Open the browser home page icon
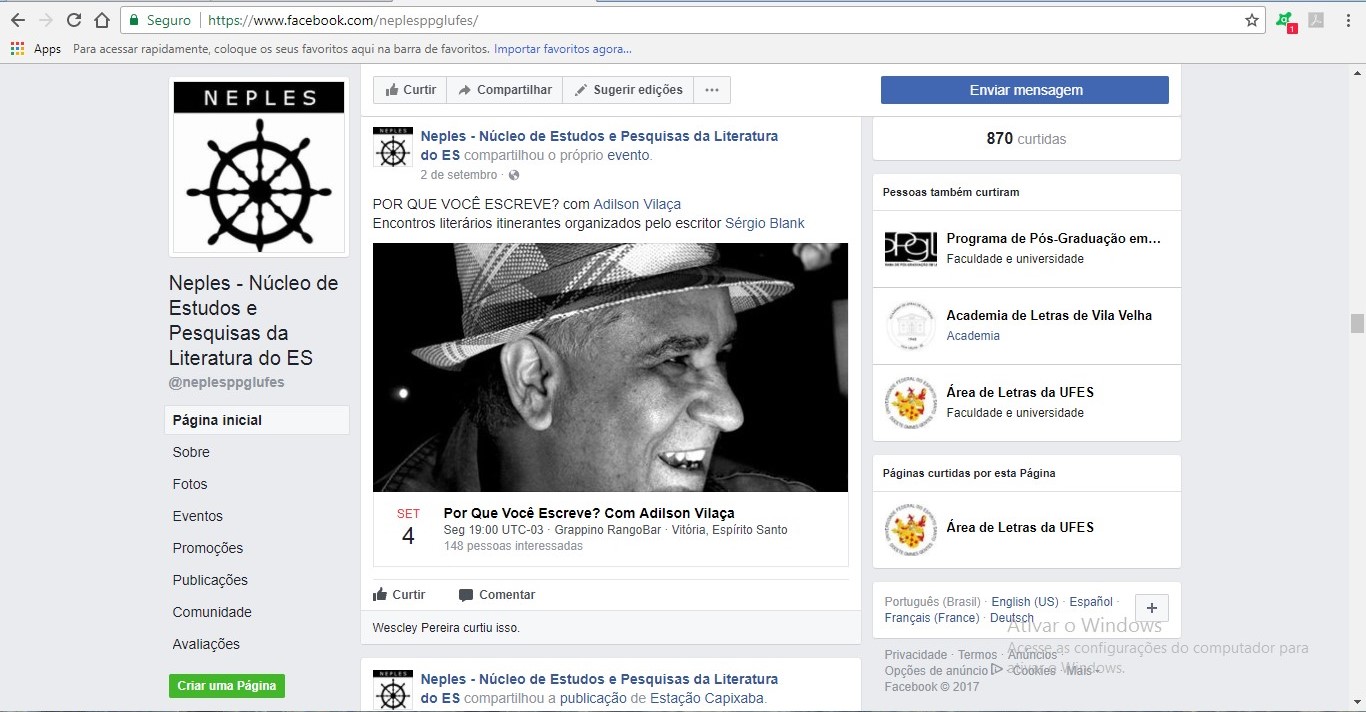Screen dimensions: 1366x712 [102, 20]
